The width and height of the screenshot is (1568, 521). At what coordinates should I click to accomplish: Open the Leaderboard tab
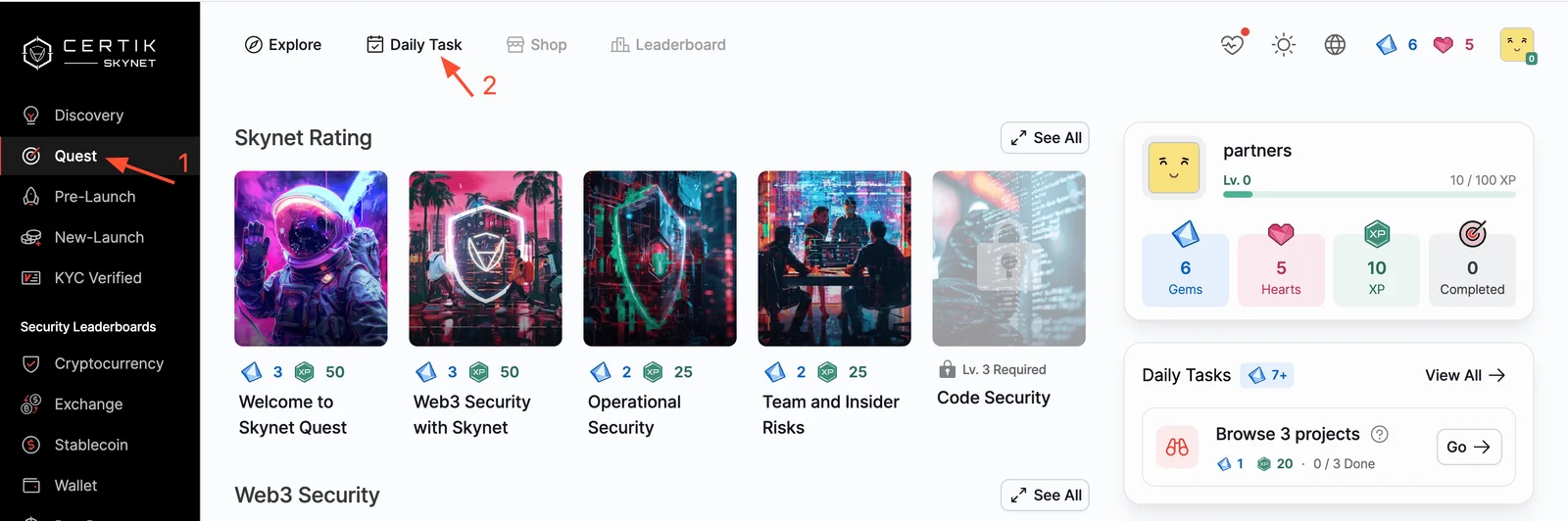668,45
